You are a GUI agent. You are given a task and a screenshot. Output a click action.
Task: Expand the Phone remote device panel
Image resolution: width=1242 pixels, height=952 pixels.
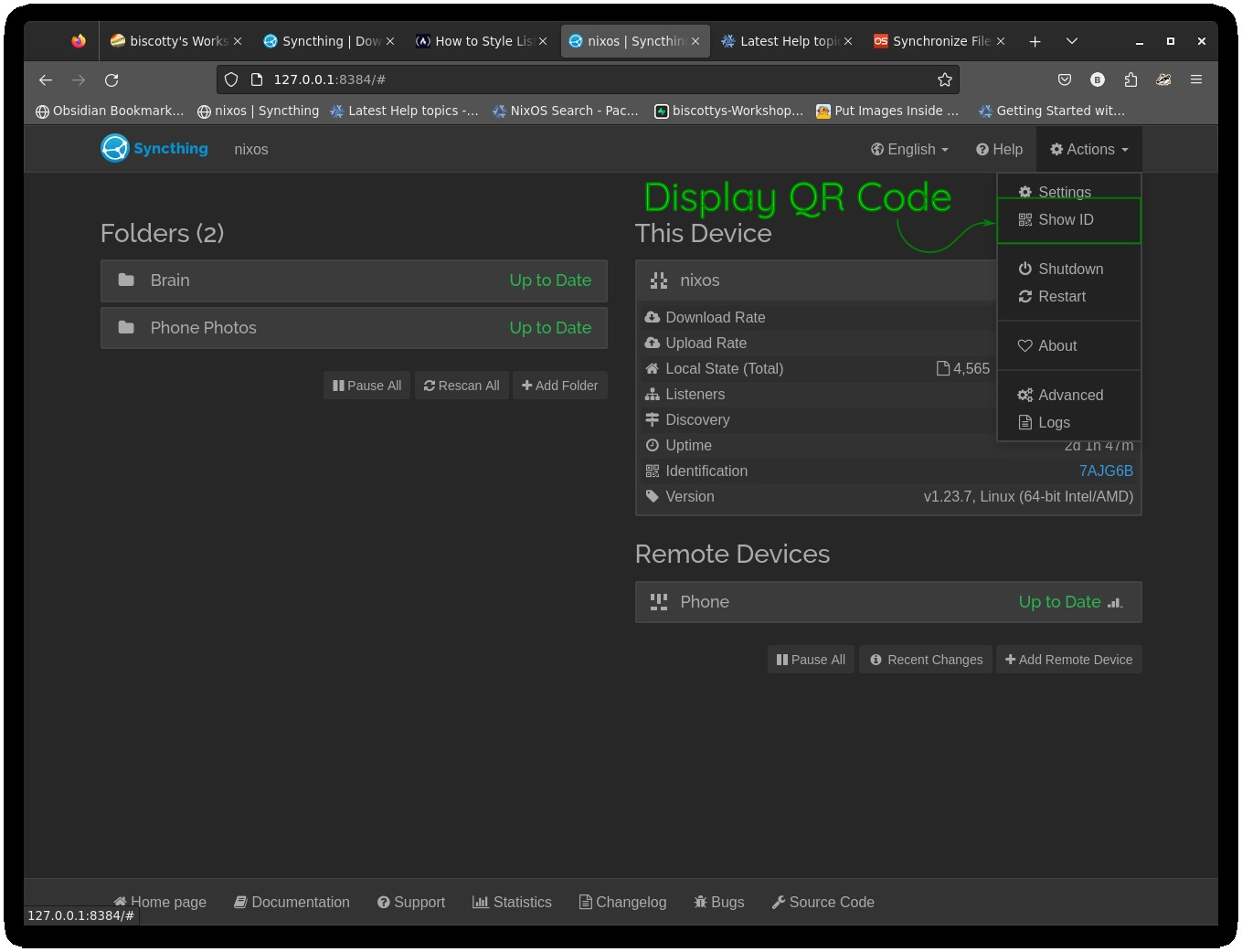tap(888, 602)
